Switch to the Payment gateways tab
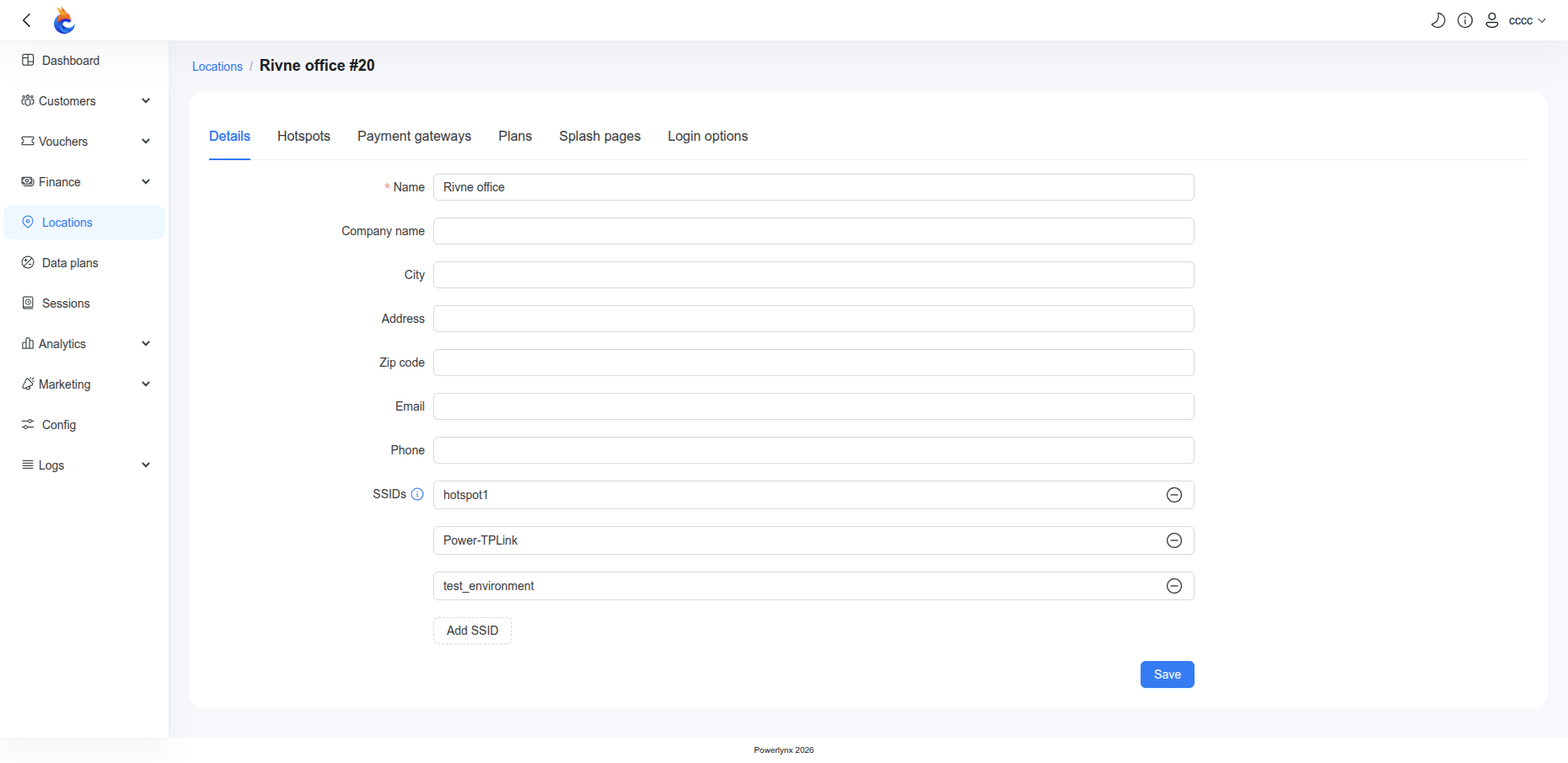The width and height of the screenshot is (1568, 763). 414,136
